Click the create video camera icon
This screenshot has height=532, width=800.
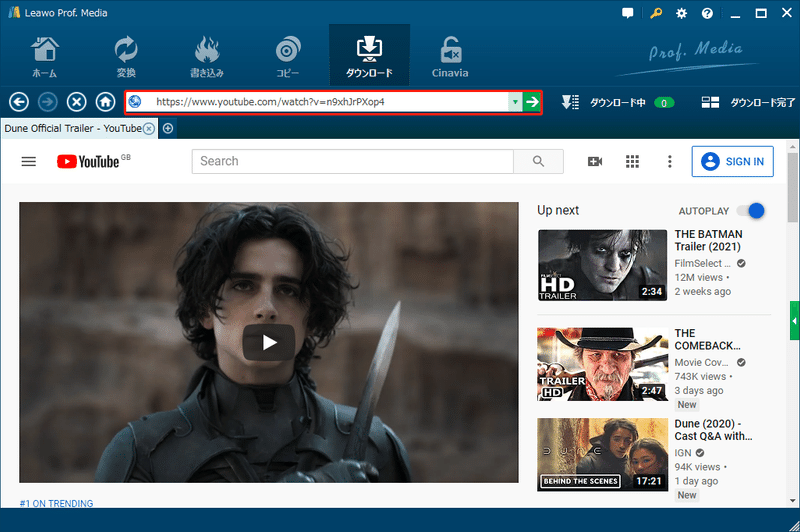[x=595, y=162]
